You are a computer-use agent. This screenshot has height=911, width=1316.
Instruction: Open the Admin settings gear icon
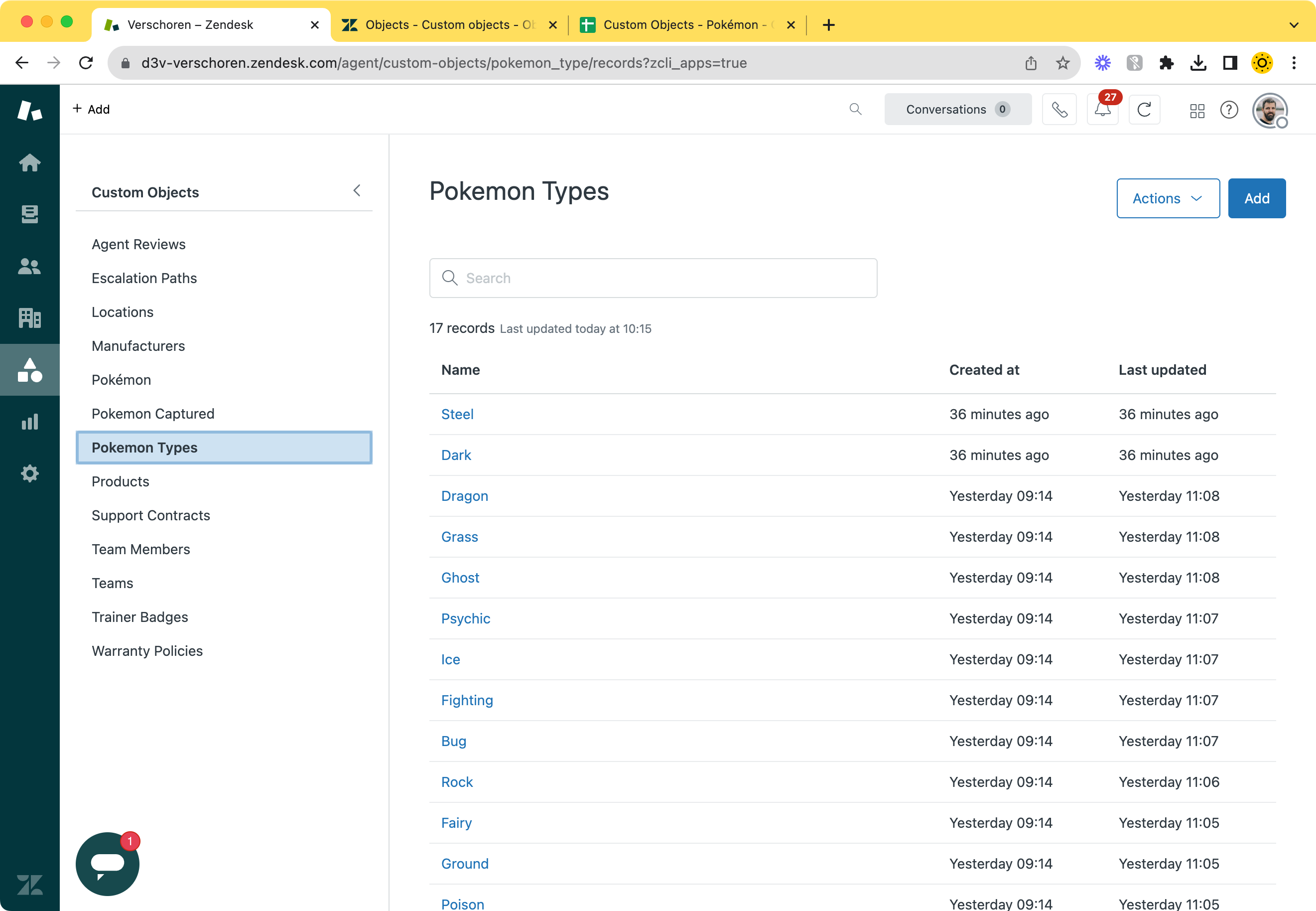(x=29, y=473)
